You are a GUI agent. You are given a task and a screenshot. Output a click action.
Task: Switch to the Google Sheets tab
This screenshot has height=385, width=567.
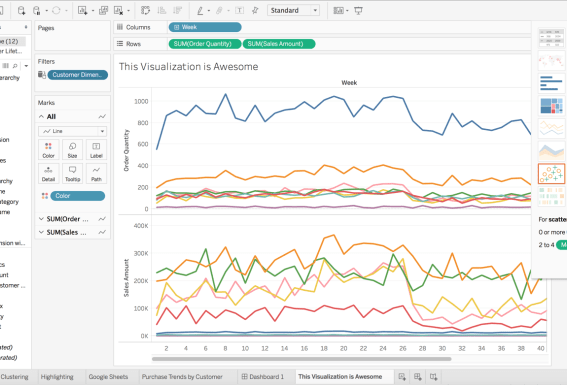coord(108,377)
